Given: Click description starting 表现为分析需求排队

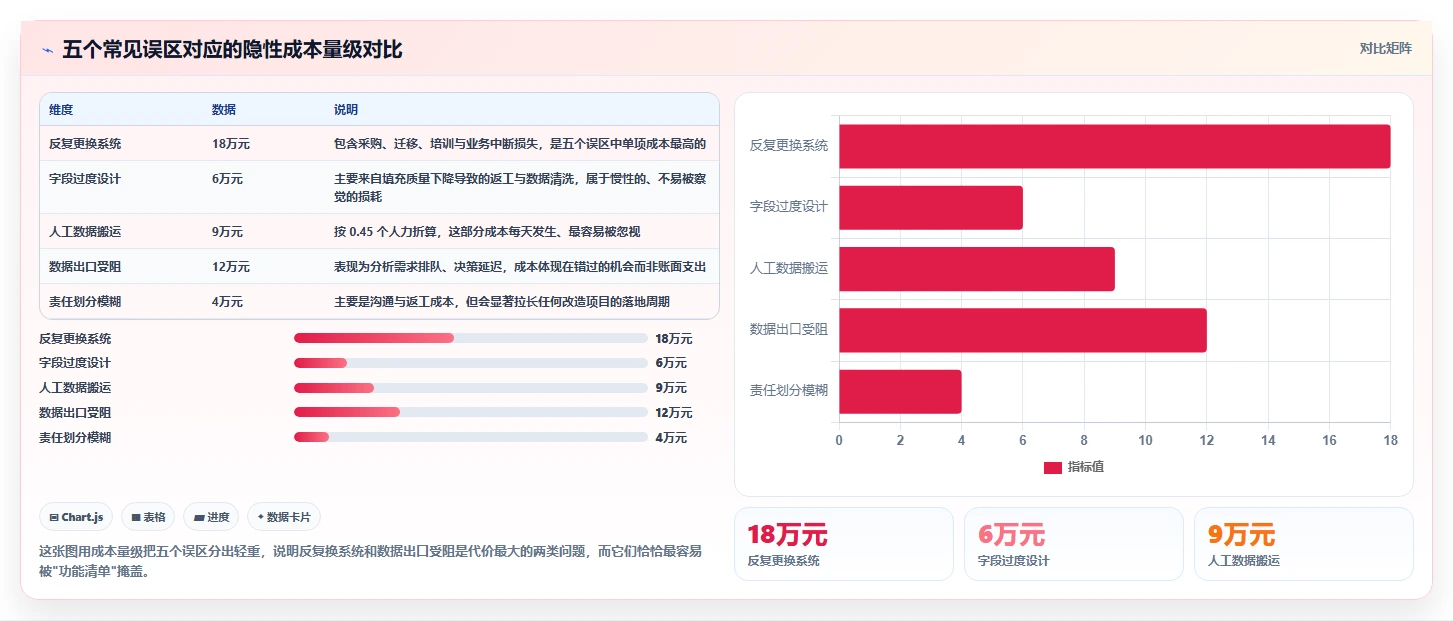Looking at the screenshot, I should coord(520,267).
